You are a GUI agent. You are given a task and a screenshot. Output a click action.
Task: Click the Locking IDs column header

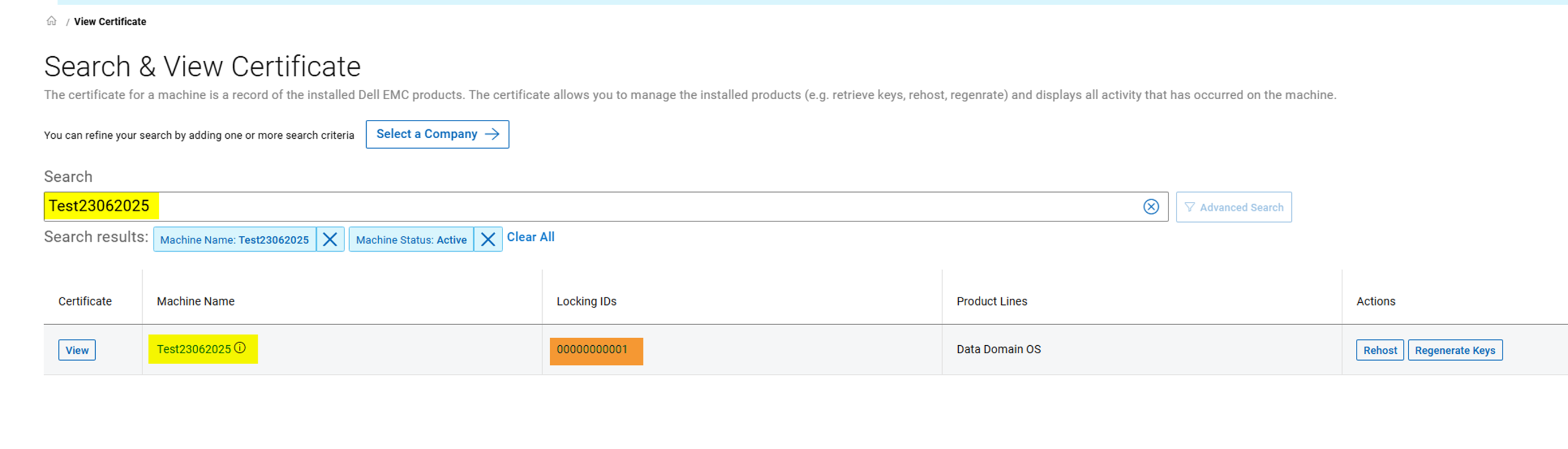click(586, 301)
